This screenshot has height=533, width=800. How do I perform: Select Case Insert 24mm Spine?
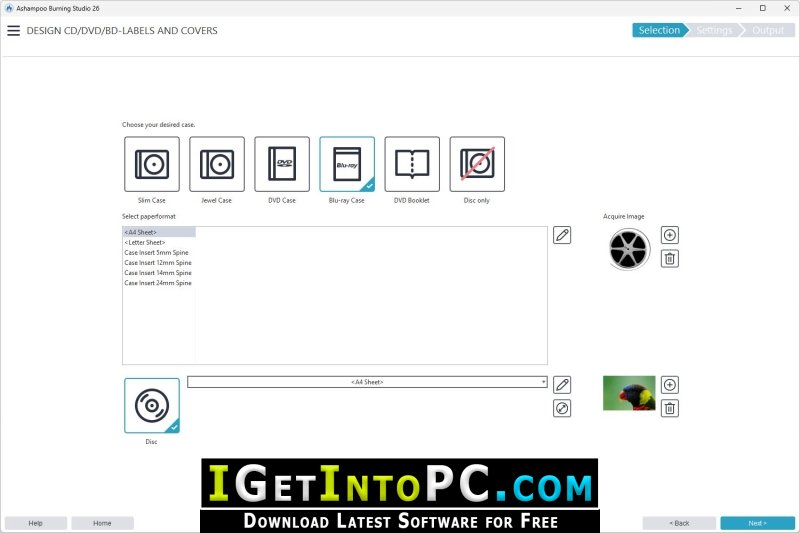pyautogui.click(x=159, y=283)
